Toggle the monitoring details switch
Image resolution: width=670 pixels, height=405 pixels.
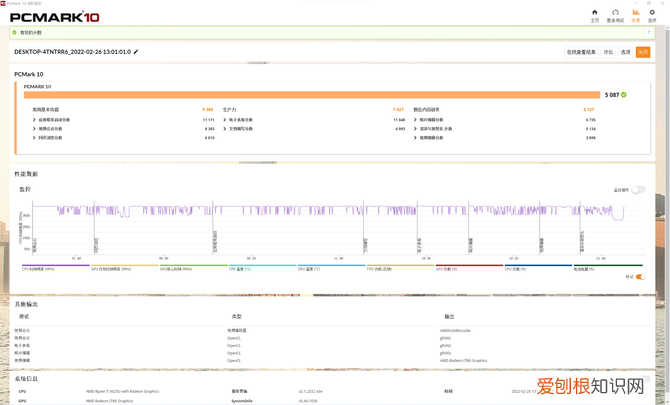tap(638, 190)
